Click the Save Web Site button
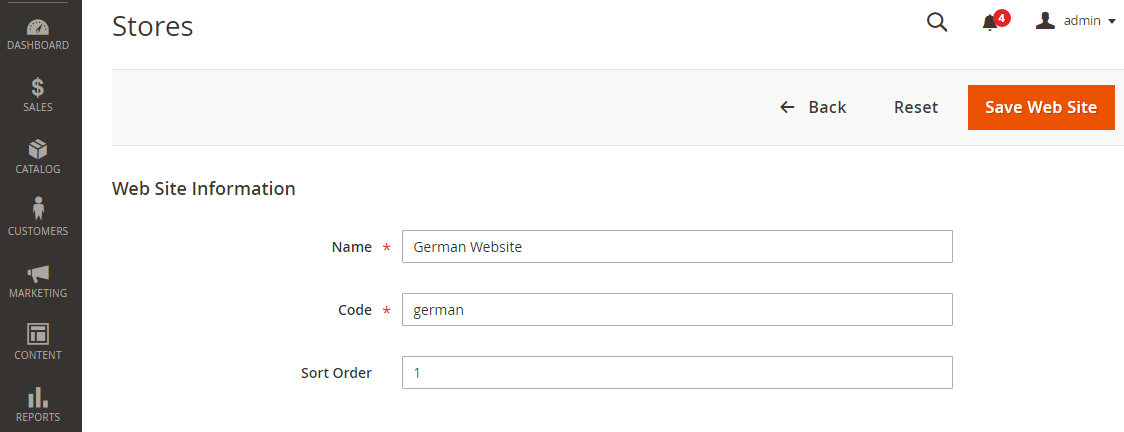 pos(1041,107)
